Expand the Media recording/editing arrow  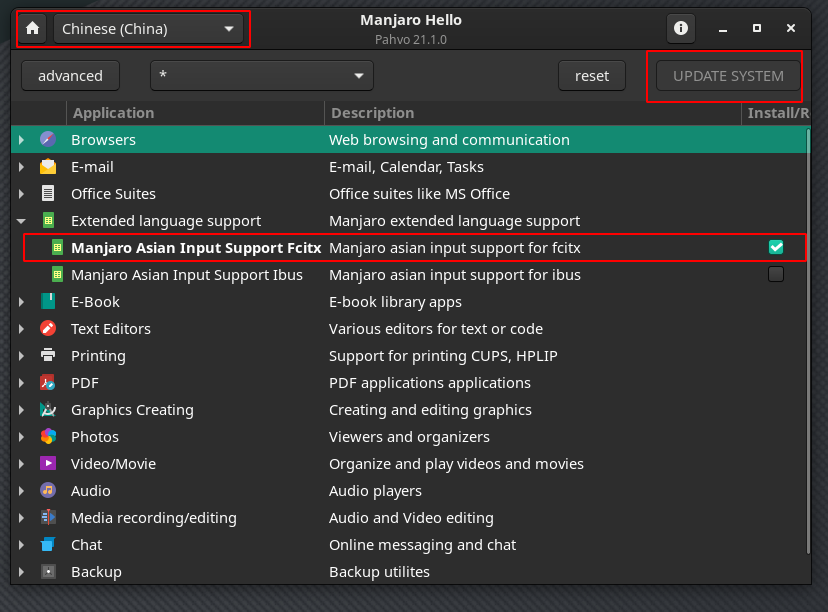pyautogui.click(x=21, y=517)
